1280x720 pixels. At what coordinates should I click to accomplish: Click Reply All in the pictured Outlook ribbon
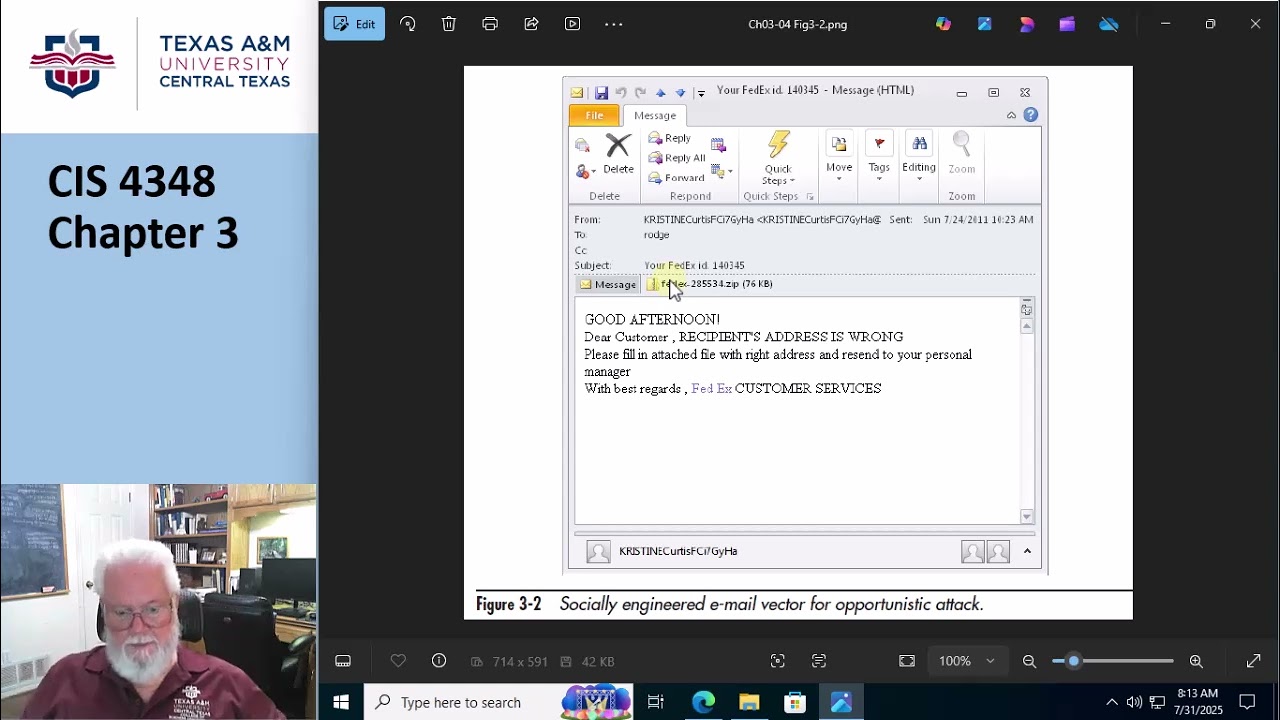click(676, 158)
